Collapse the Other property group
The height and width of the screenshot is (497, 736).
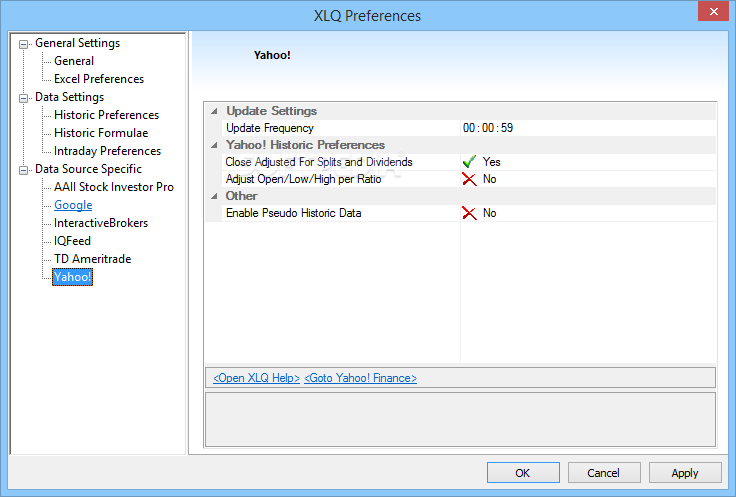click(x=214, y=196)
